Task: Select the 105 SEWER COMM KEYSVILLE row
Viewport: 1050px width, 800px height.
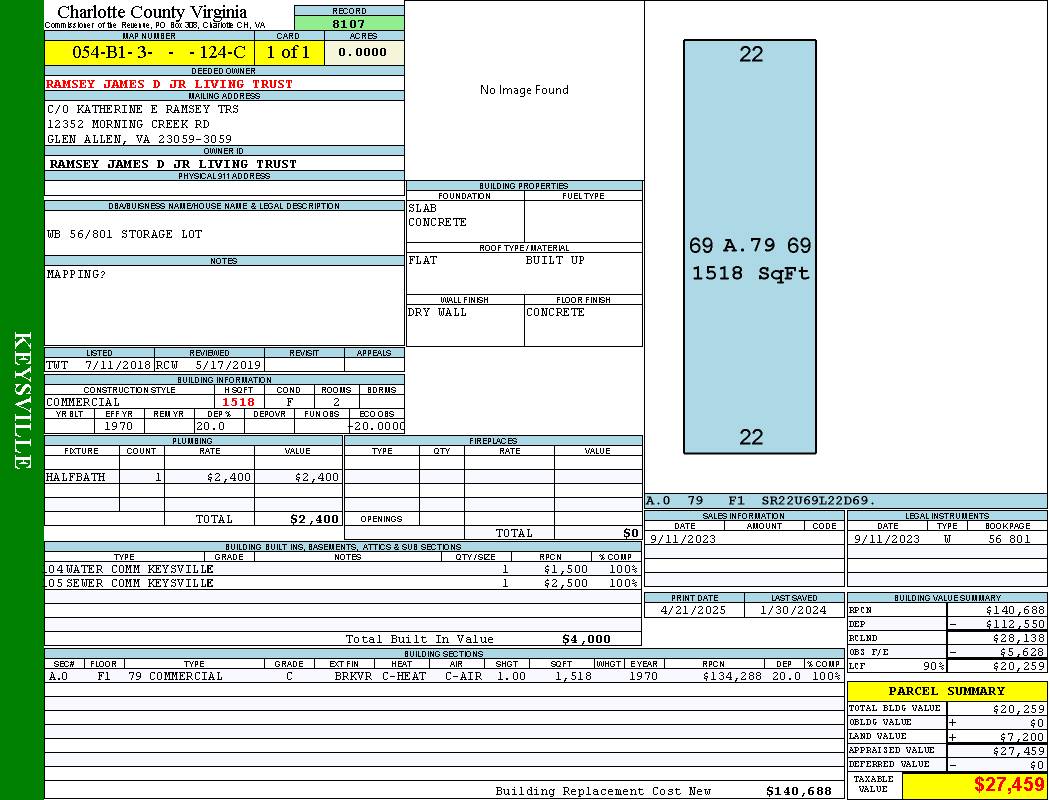Action: [x=343, y=583]
